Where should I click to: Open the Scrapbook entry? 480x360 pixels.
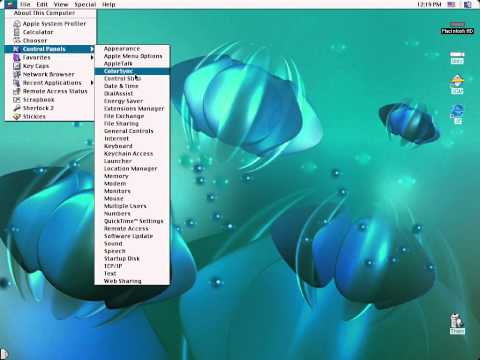(x=50, y=100)
